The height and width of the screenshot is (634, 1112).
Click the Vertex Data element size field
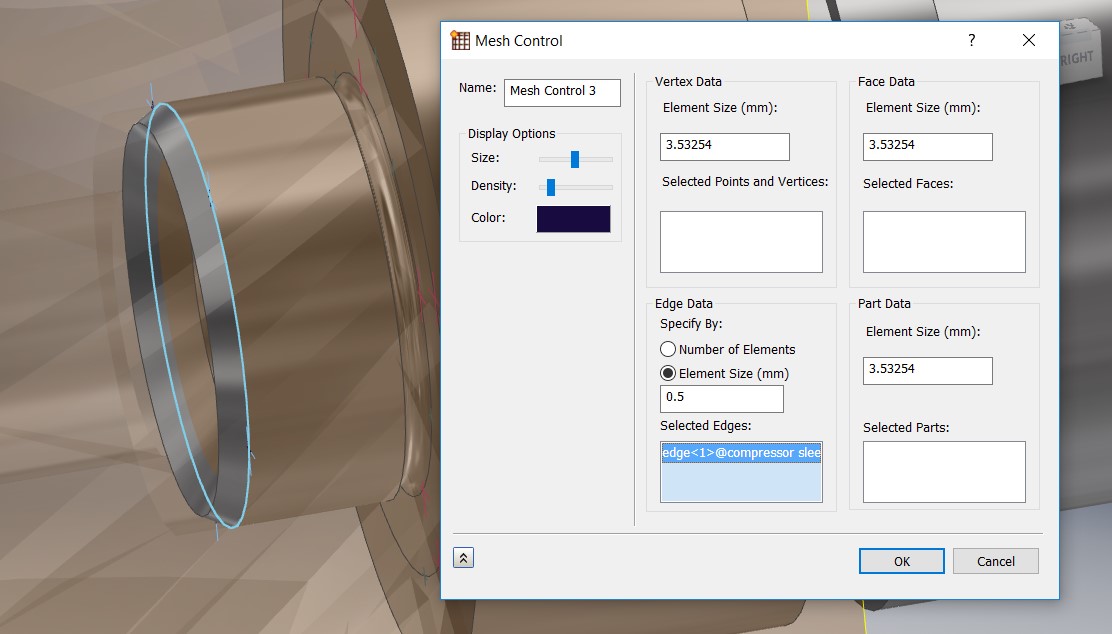724,146
